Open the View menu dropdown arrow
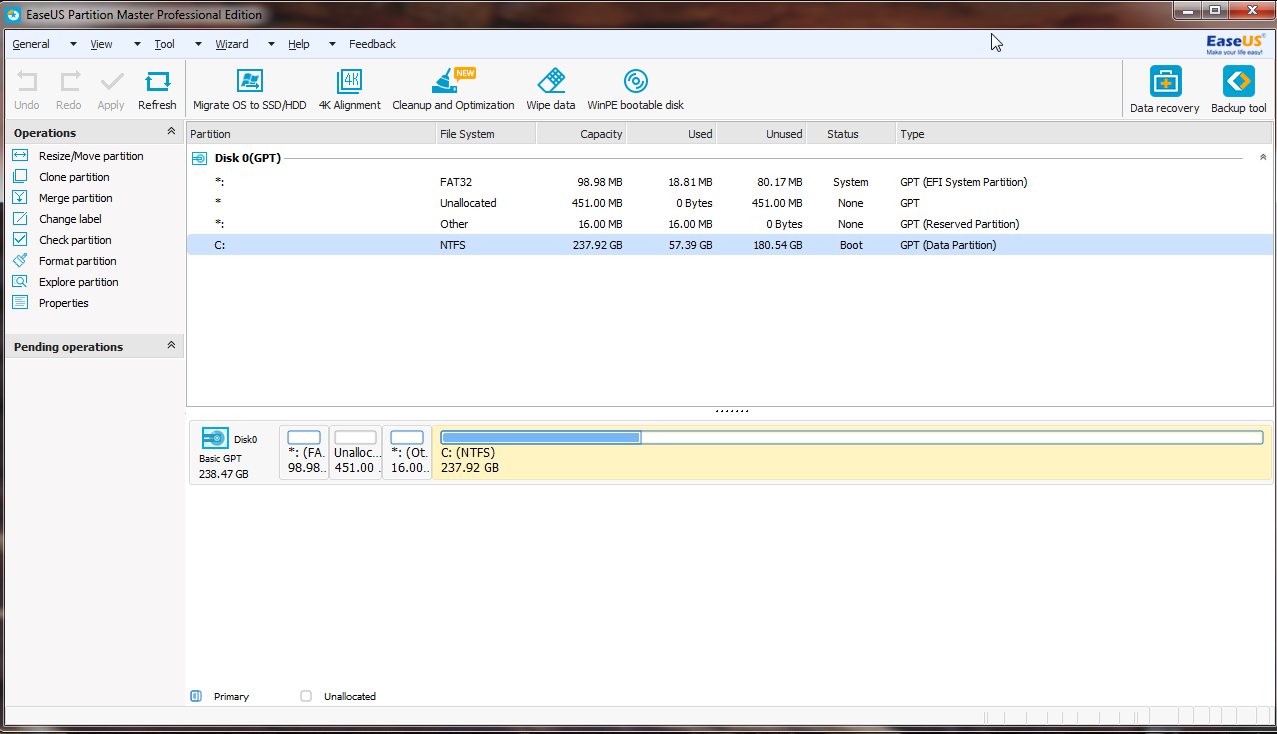 point(137,44)
